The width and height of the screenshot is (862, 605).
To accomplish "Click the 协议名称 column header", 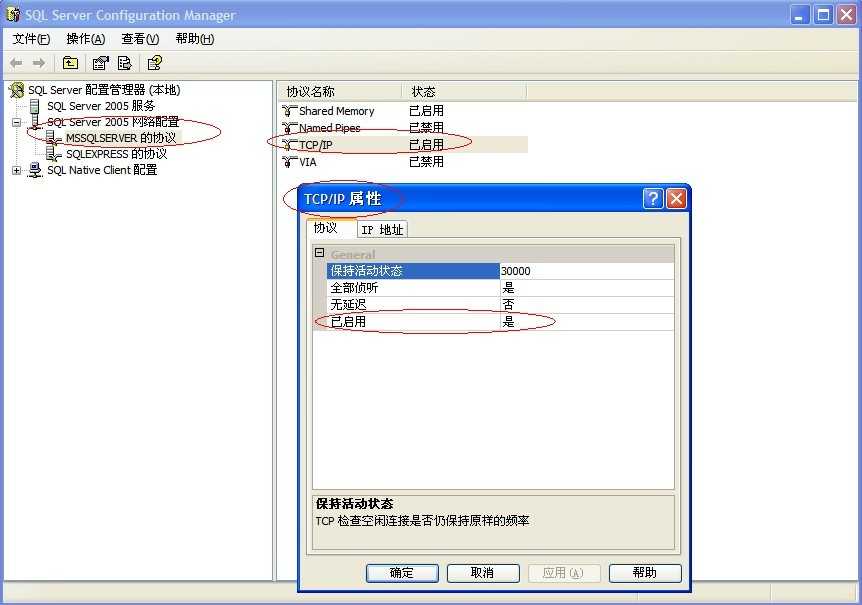I will (x=340, y=92).
